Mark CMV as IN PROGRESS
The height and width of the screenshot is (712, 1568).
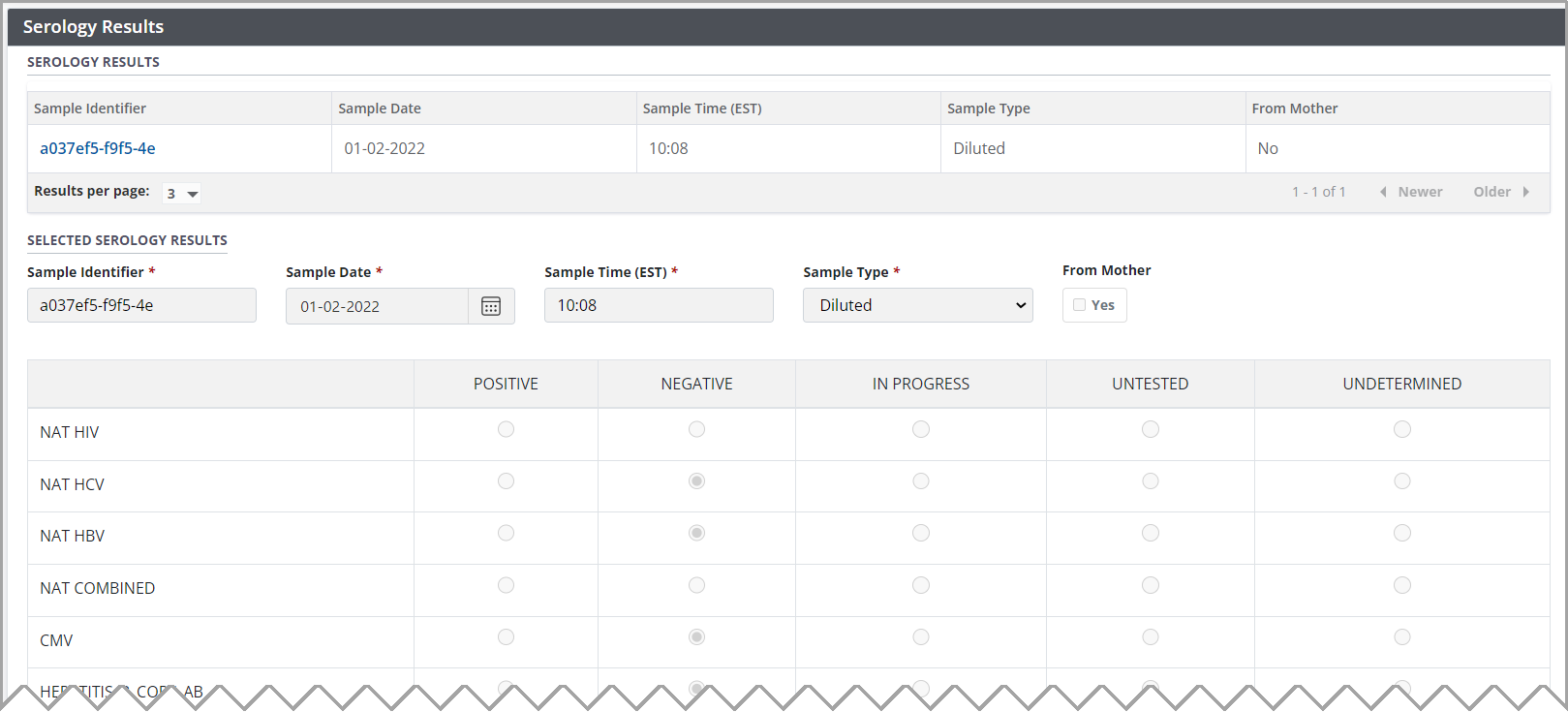tap(921, 637)
